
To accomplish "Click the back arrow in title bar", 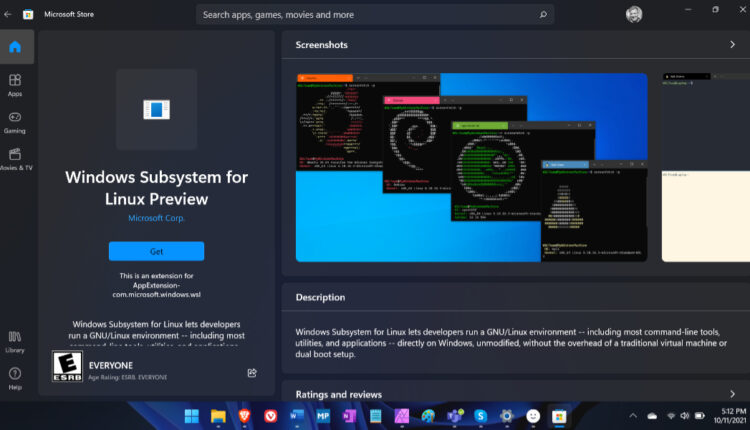I will click(8, 14).
